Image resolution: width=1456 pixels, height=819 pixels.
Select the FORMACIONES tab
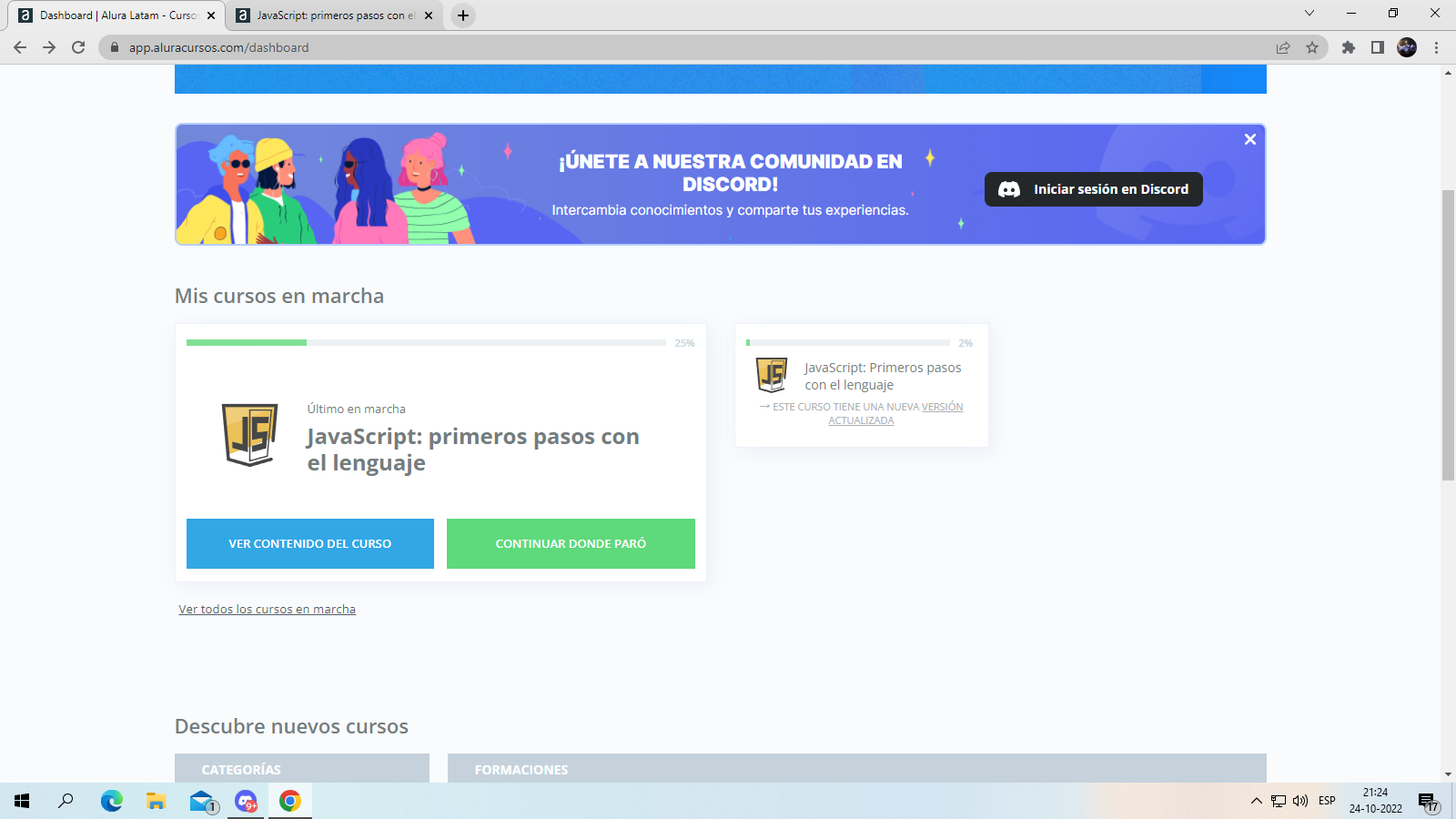tap(857, 769)
